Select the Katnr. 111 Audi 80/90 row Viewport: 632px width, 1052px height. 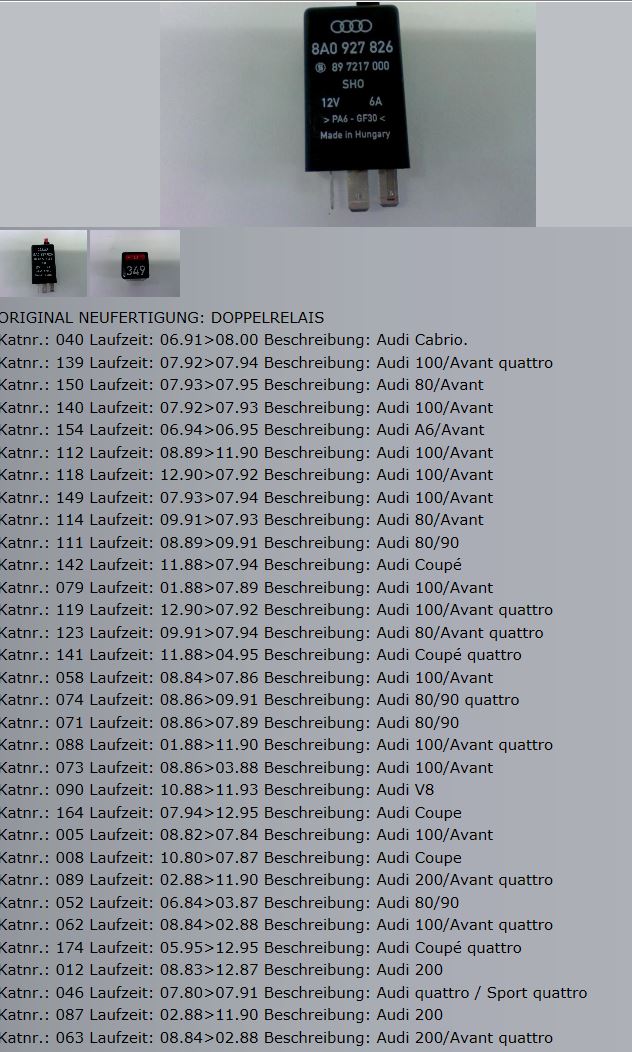(x=229, y=542)
